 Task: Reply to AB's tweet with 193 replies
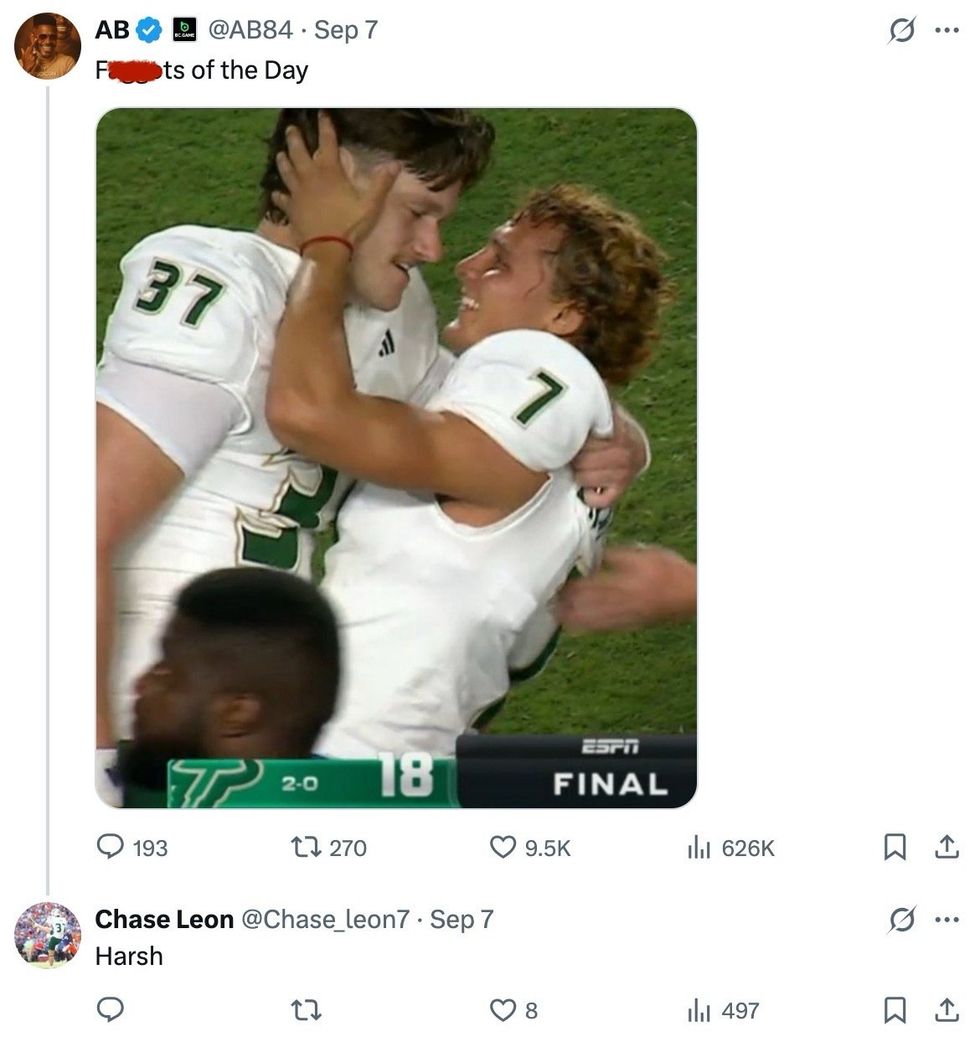click(111, 847)
